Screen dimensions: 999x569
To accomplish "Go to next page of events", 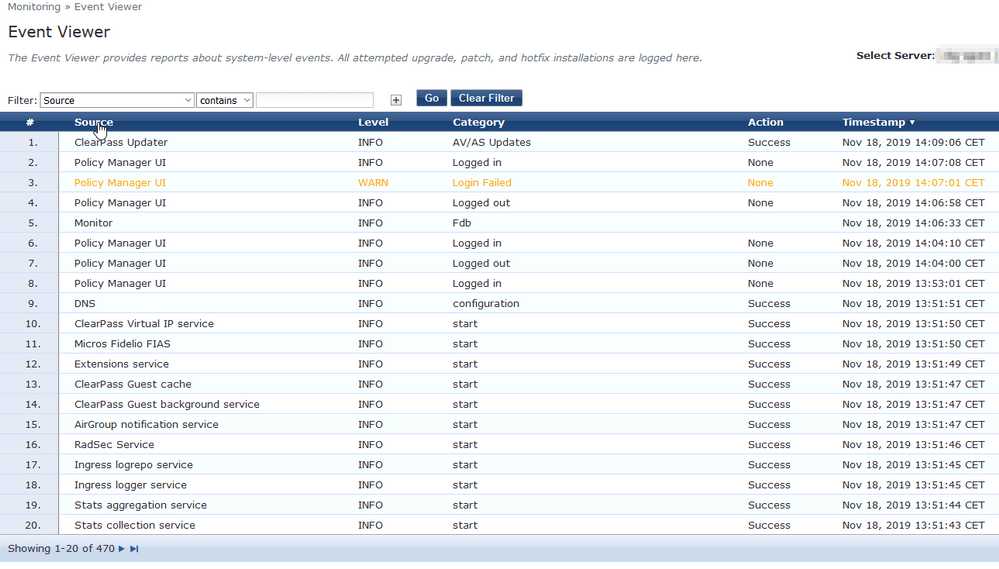I will [x=122, y=549].
